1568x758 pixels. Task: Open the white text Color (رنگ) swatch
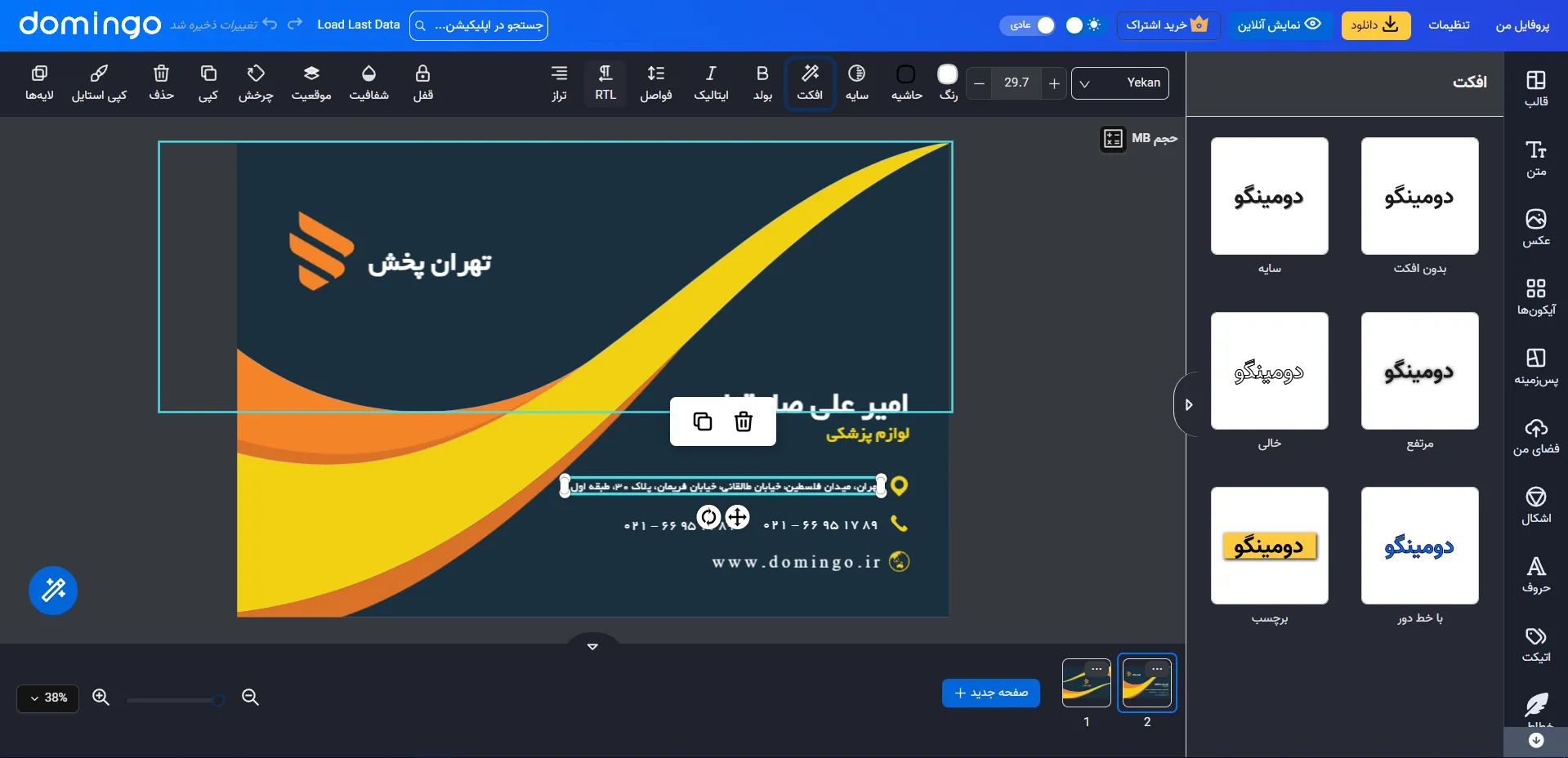pos(948,74)
